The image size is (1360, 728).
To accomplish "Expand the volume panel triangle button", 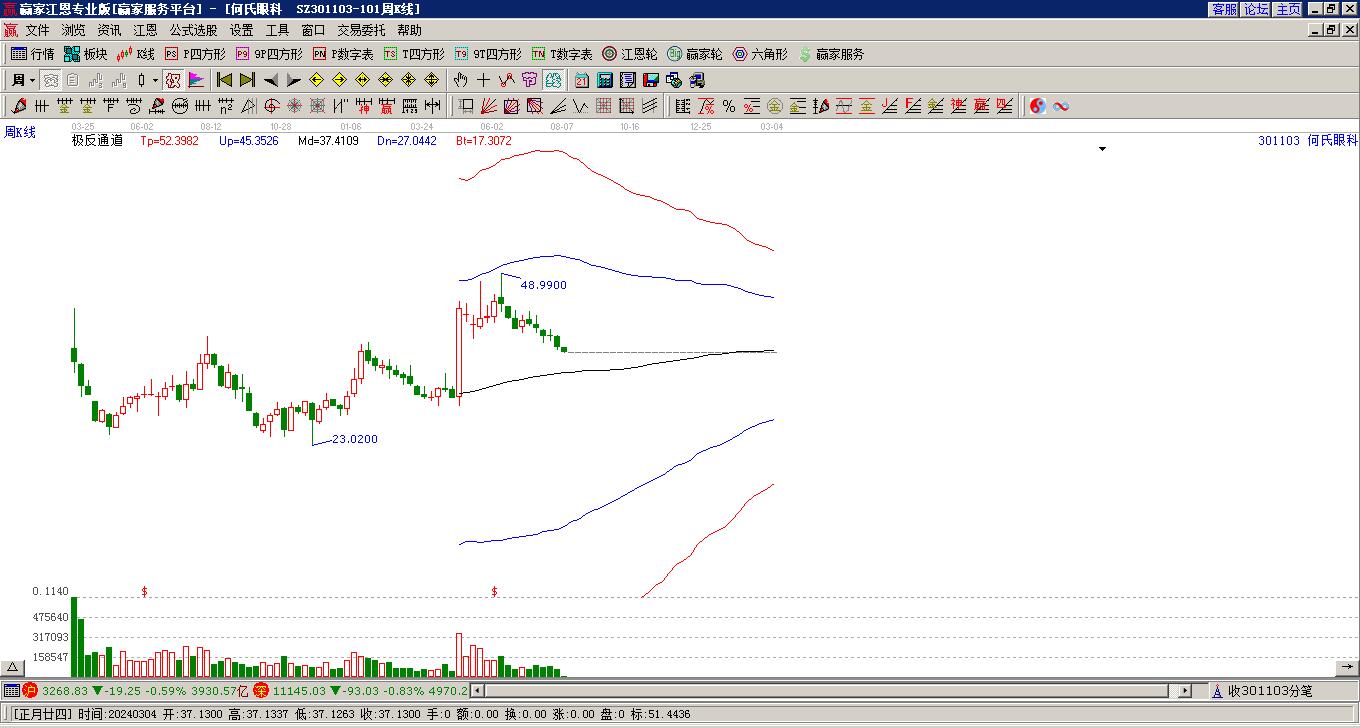I will [x=12, y=668].
